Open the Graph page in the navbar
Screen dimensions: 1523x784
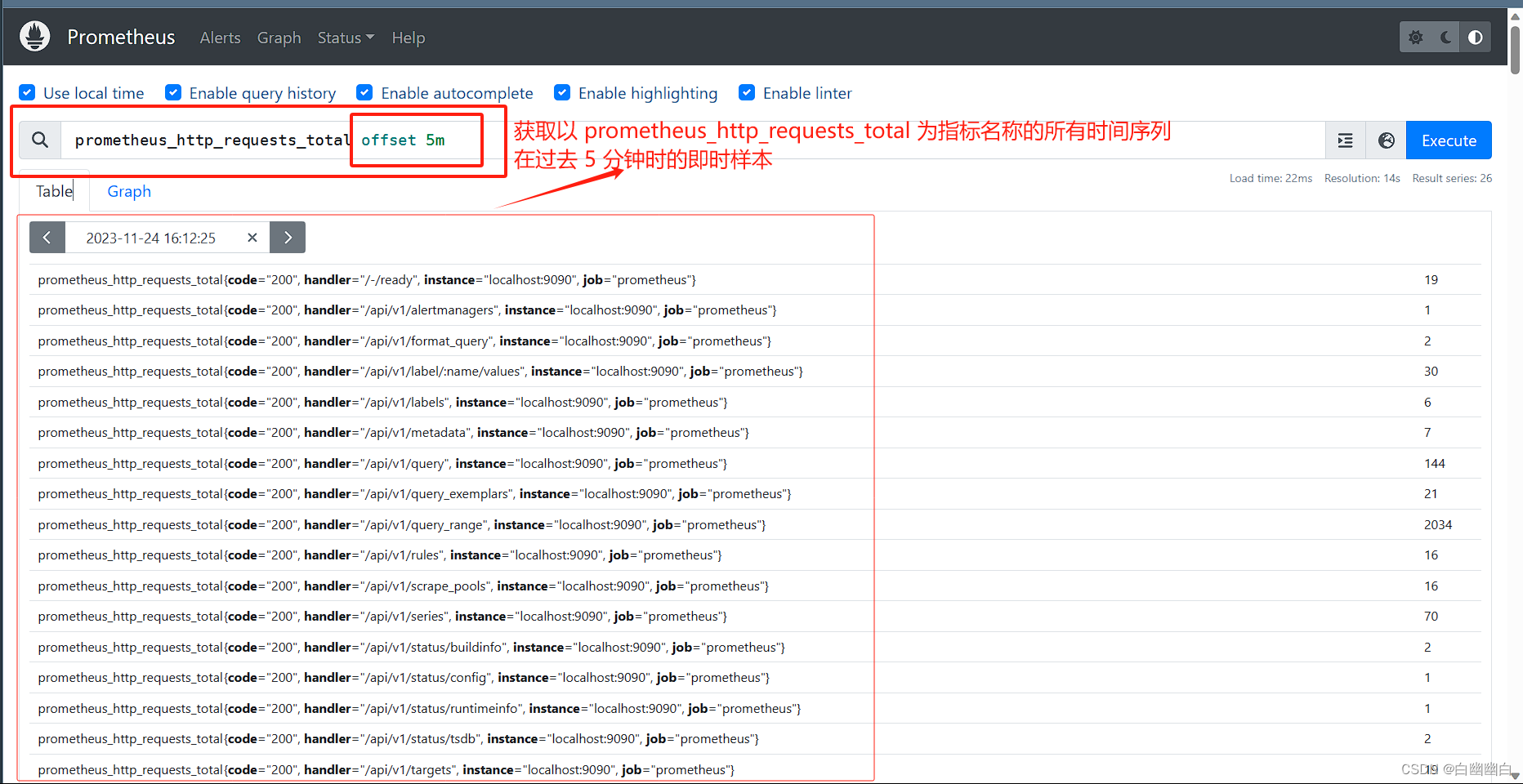click(x=279, y=38)
